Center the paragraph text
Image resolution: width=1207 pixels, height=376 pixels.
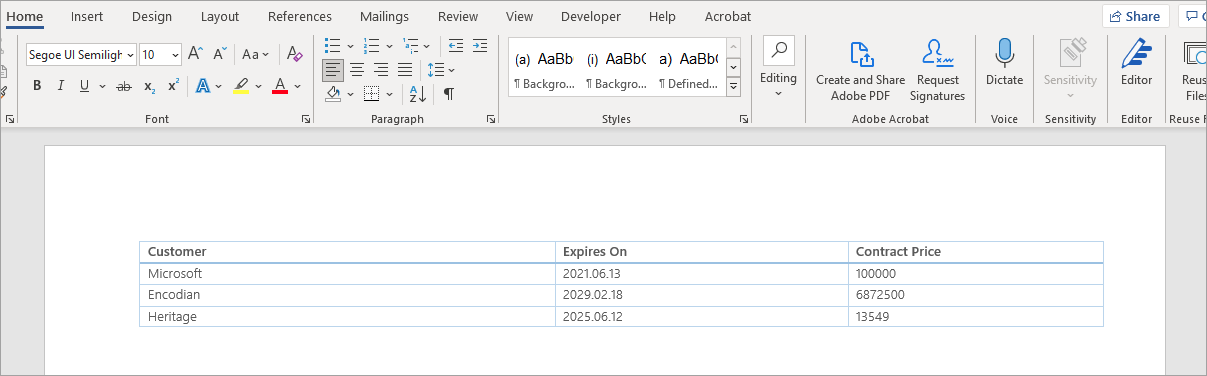tap(356, 69)
